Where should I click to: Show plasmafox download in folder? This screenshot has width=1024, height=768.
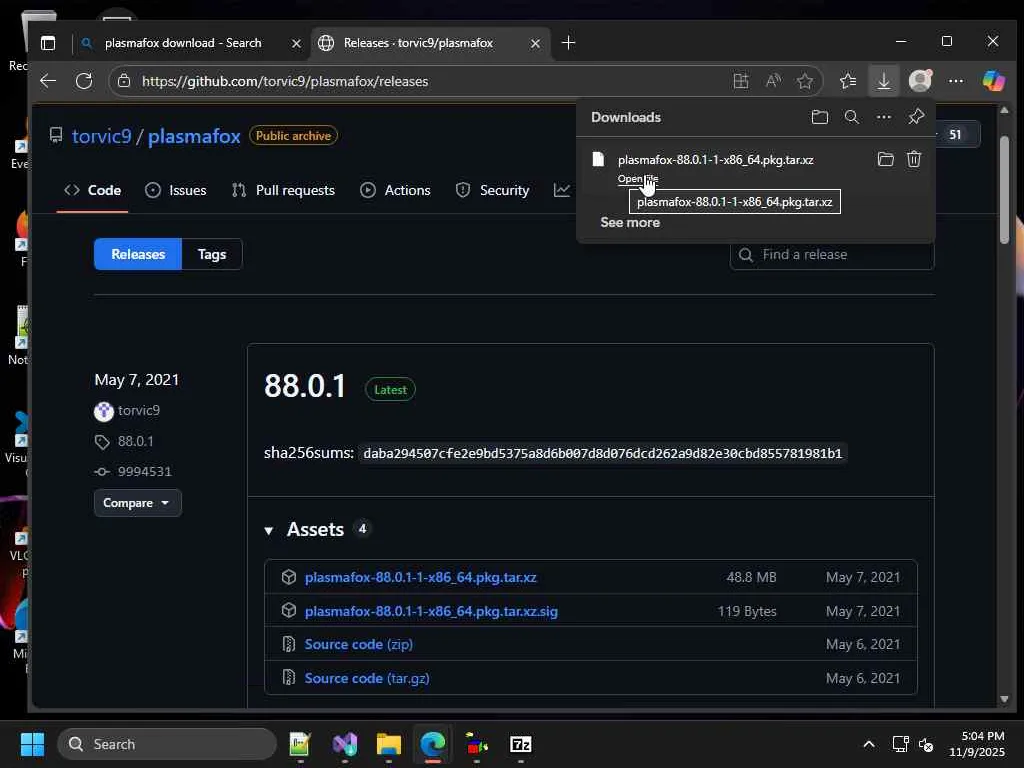tap(886, 159)
